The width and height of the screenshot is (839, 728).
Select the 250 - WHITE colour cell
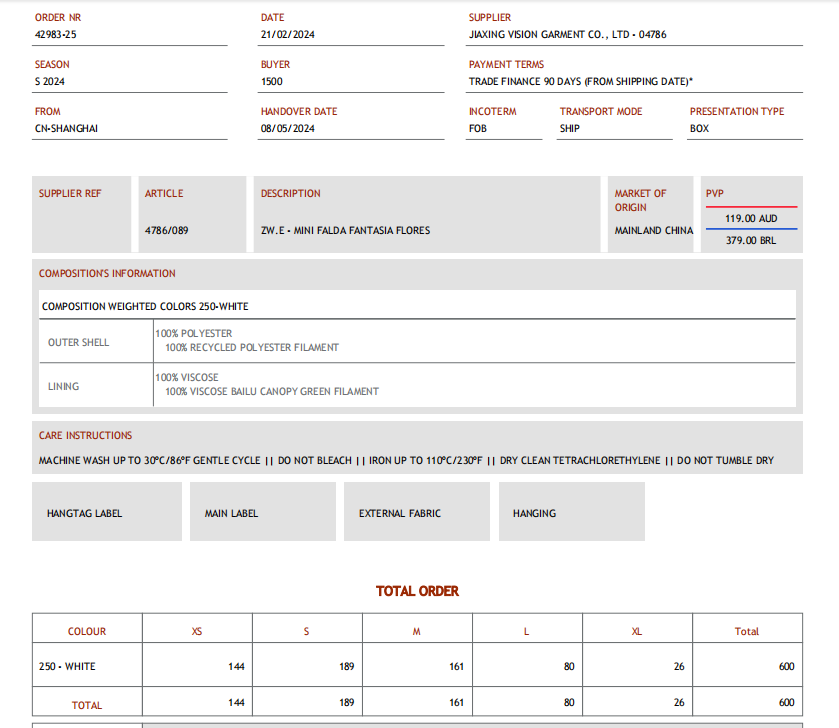pyautogui.click(x=67, y=666)
